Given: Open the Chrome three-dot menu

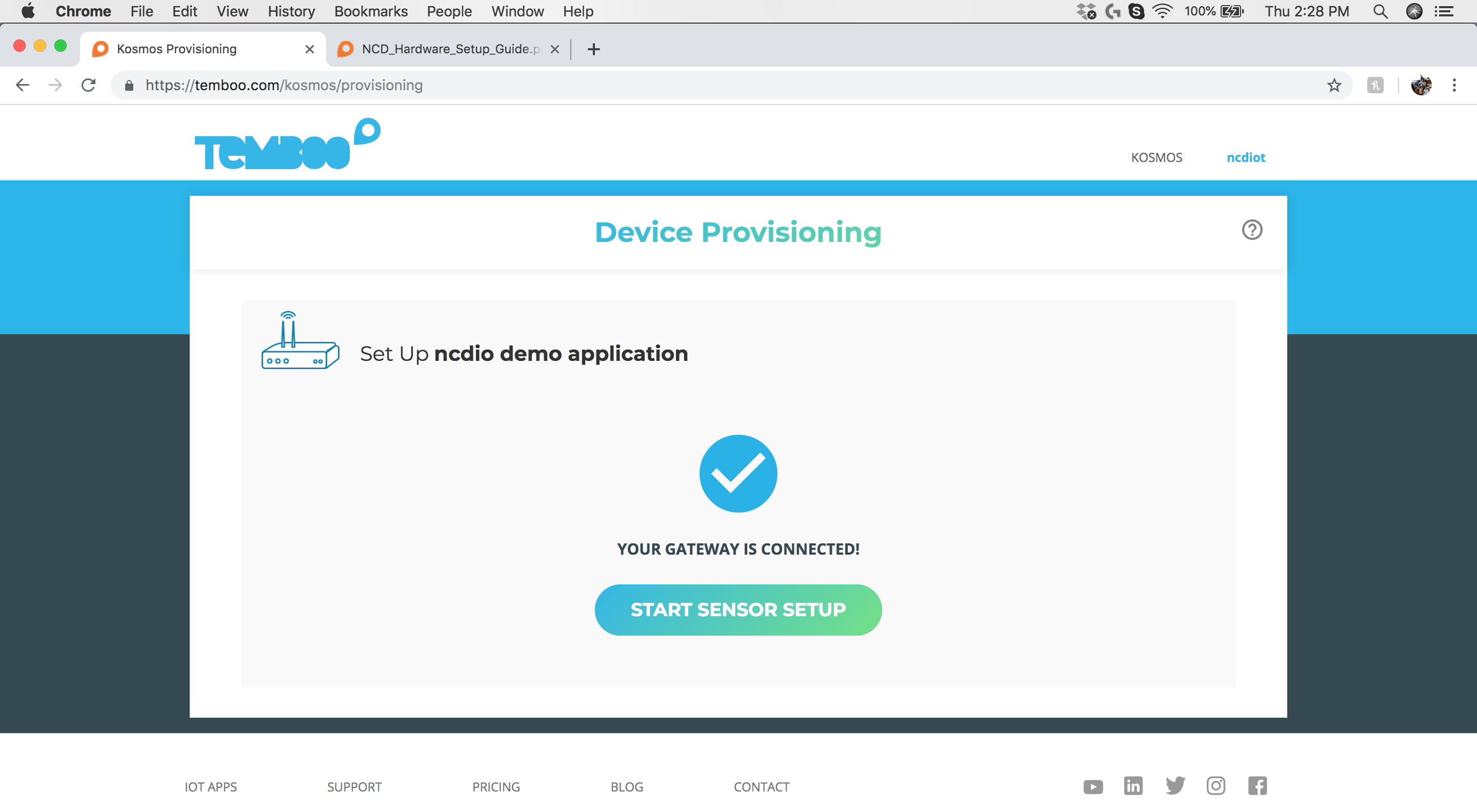Looking at the screenshot, I should click(1454, 86).
